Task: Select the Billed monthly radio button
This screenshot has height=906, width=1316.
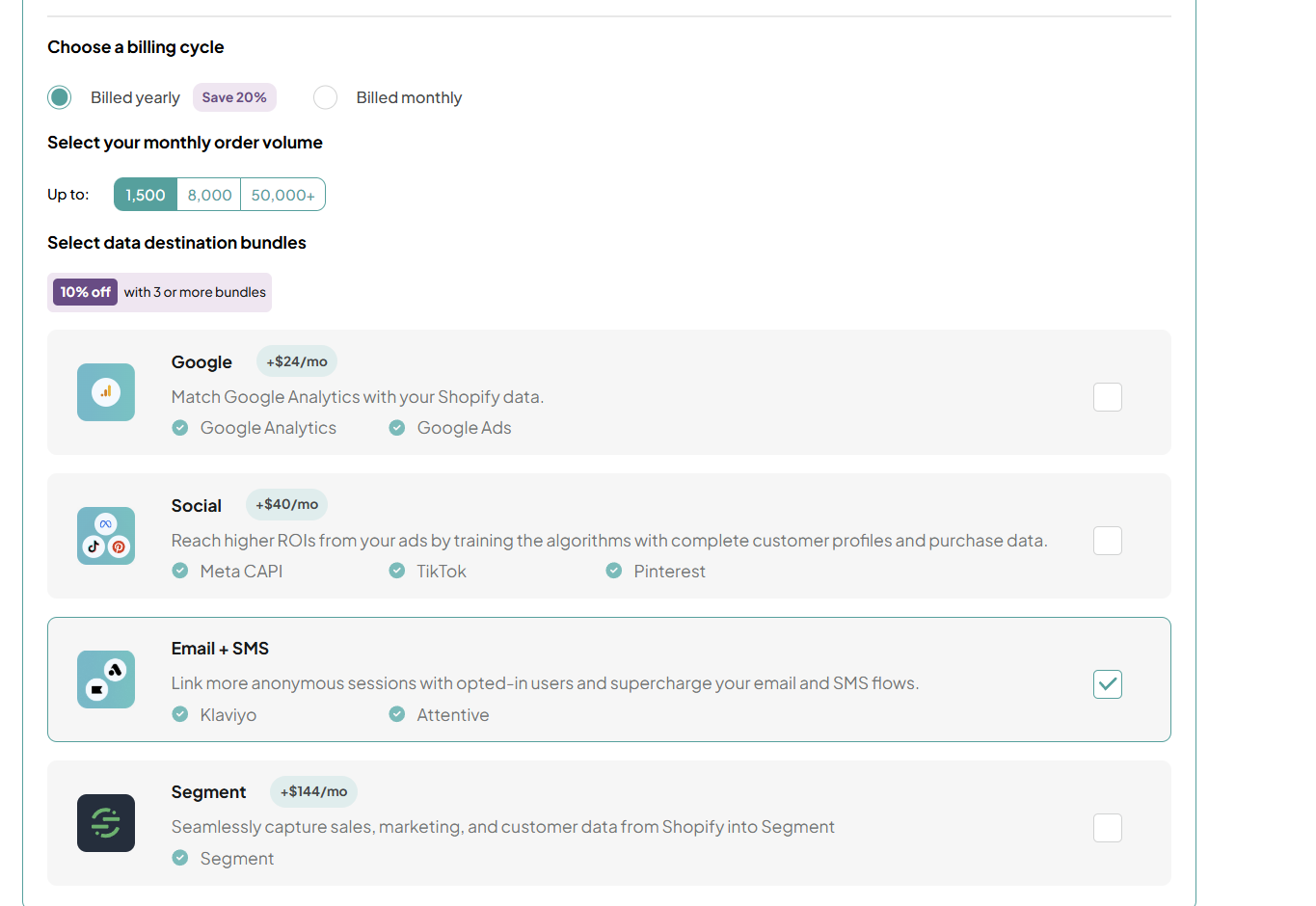Action: [326, 97]
